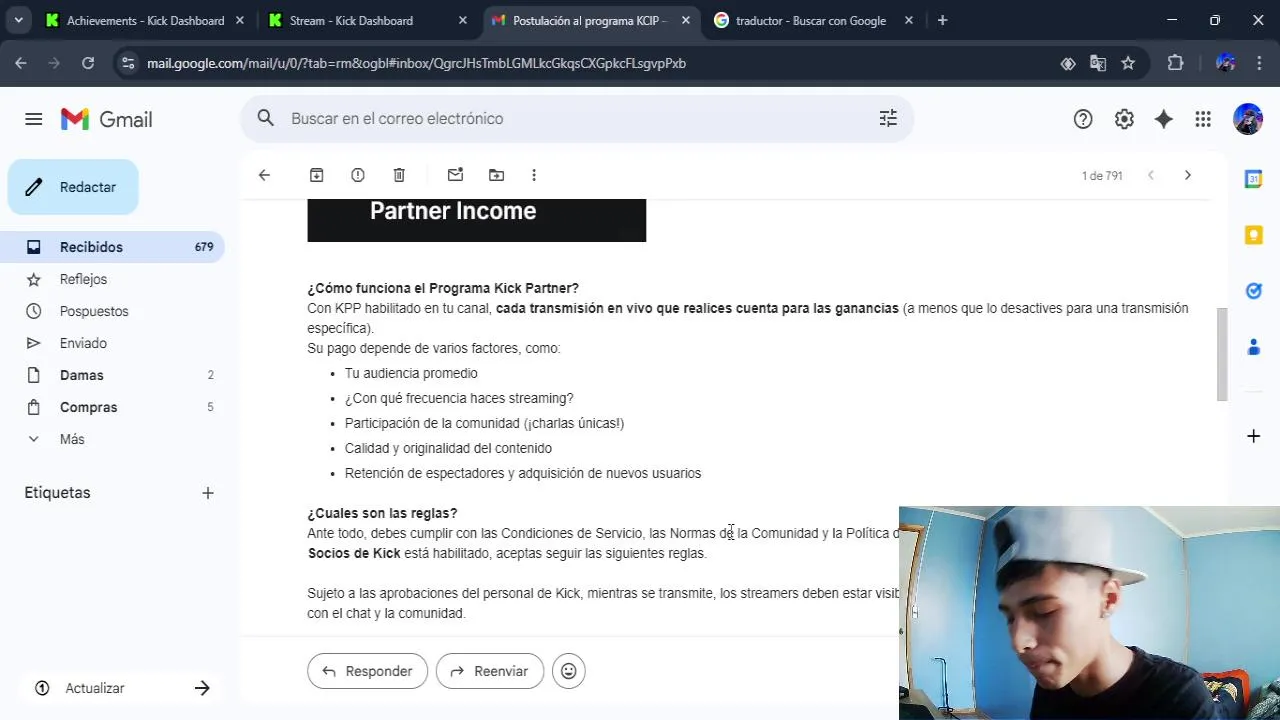The width and height of the screenshot is (1280, 720).
Task: Get add-ons plus icon in side panel
Action: pyautogui.click(x=1253, y=436)
